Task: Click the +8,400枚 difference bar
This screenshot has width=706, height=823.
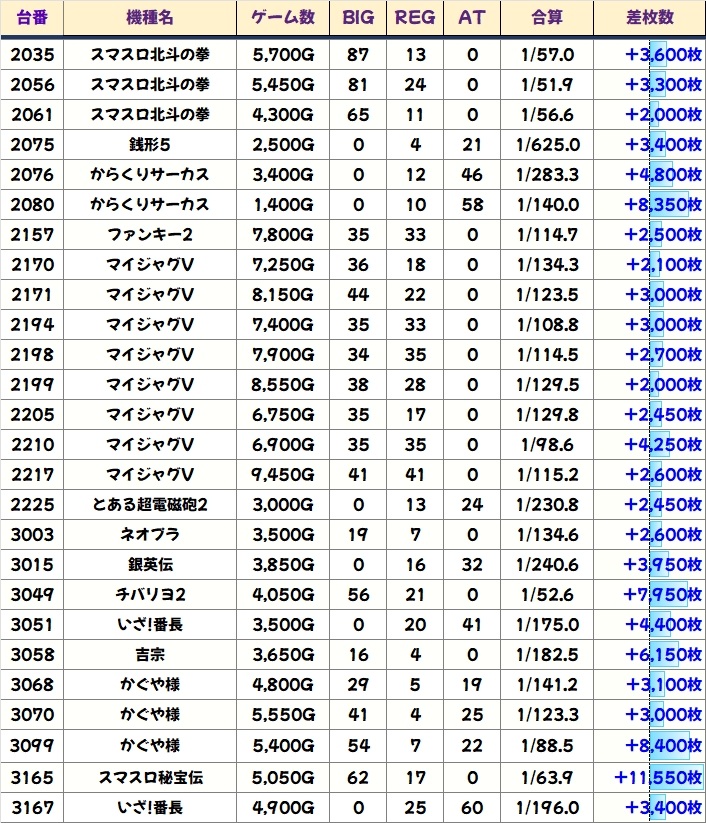Action: (648, 745)
